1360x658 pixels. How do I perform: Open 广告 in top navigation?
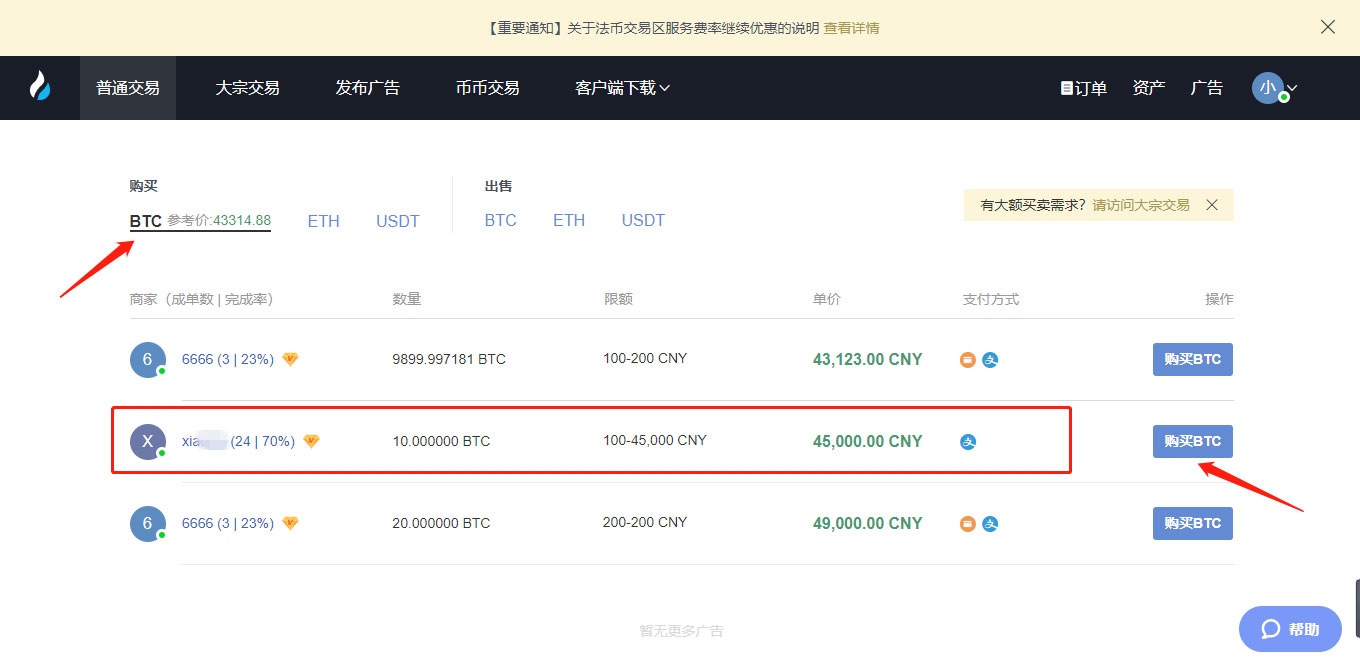coord(1207,88)
